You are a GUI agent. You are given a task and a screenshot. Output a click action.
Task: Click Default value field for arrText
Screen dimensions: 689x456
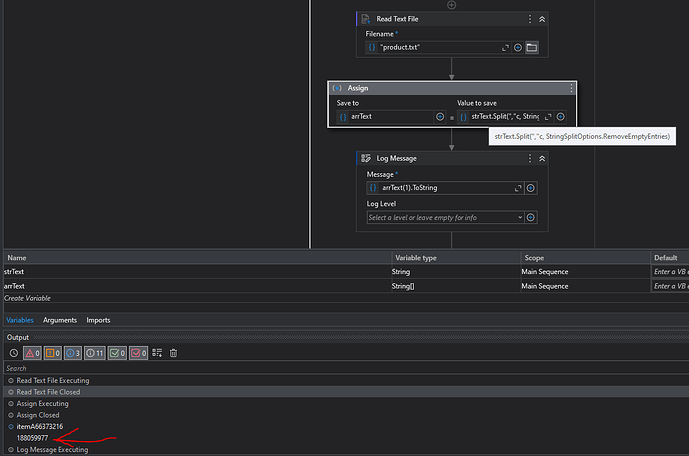point(670,286)
